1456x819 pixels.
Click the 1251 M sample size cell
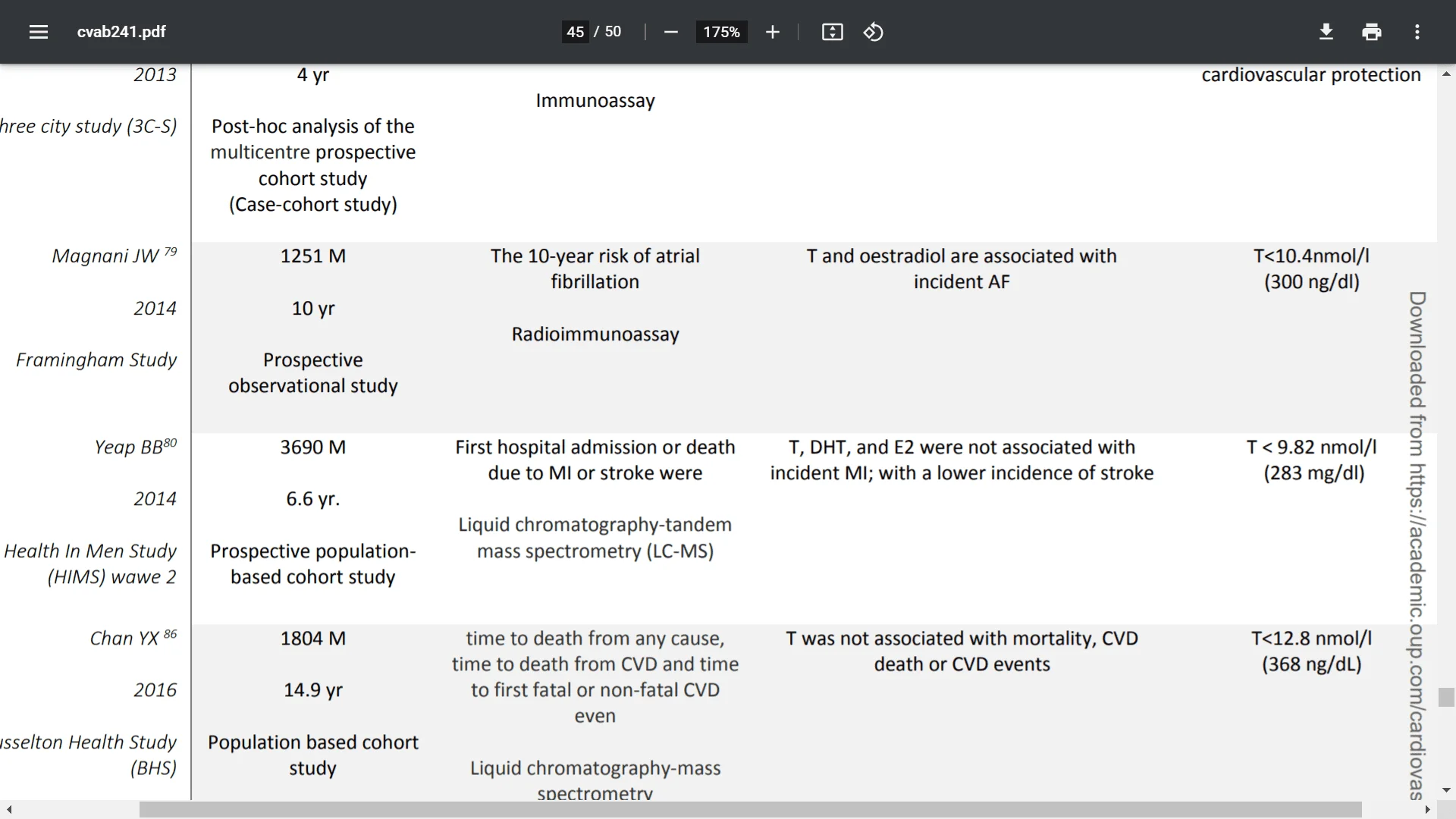click(313, 256)
